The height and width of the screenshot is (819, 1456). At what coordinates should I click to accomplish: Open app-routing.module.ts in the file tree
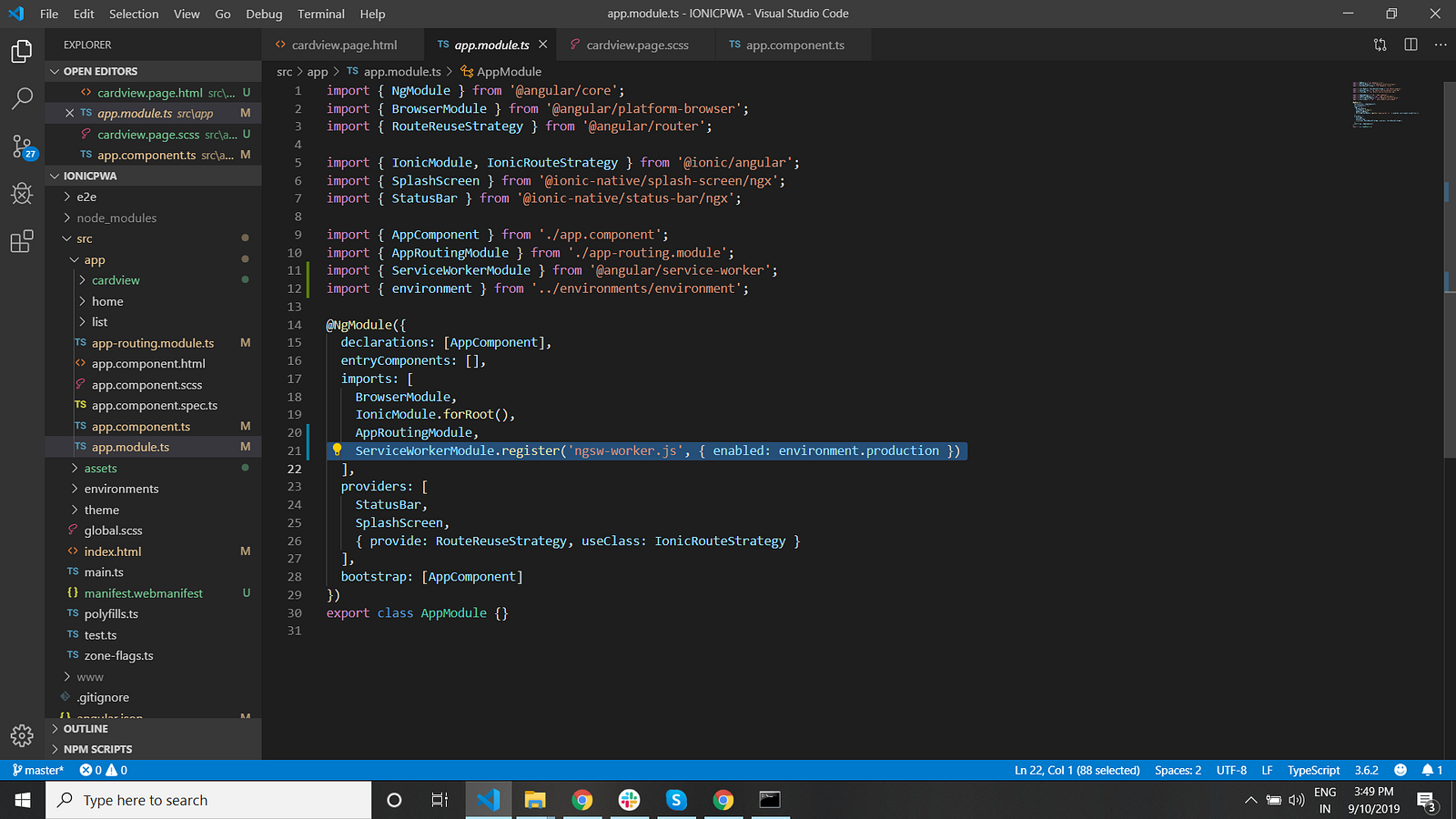[153, 343]
